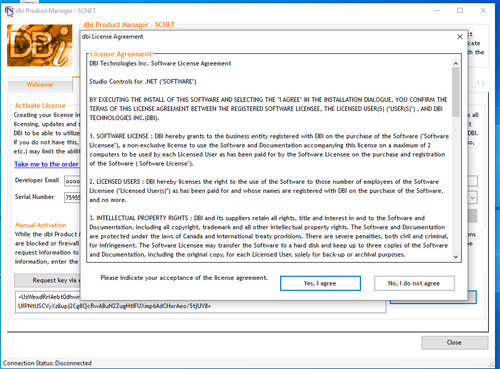Click the Serial Number input field

tap(72, 197)
